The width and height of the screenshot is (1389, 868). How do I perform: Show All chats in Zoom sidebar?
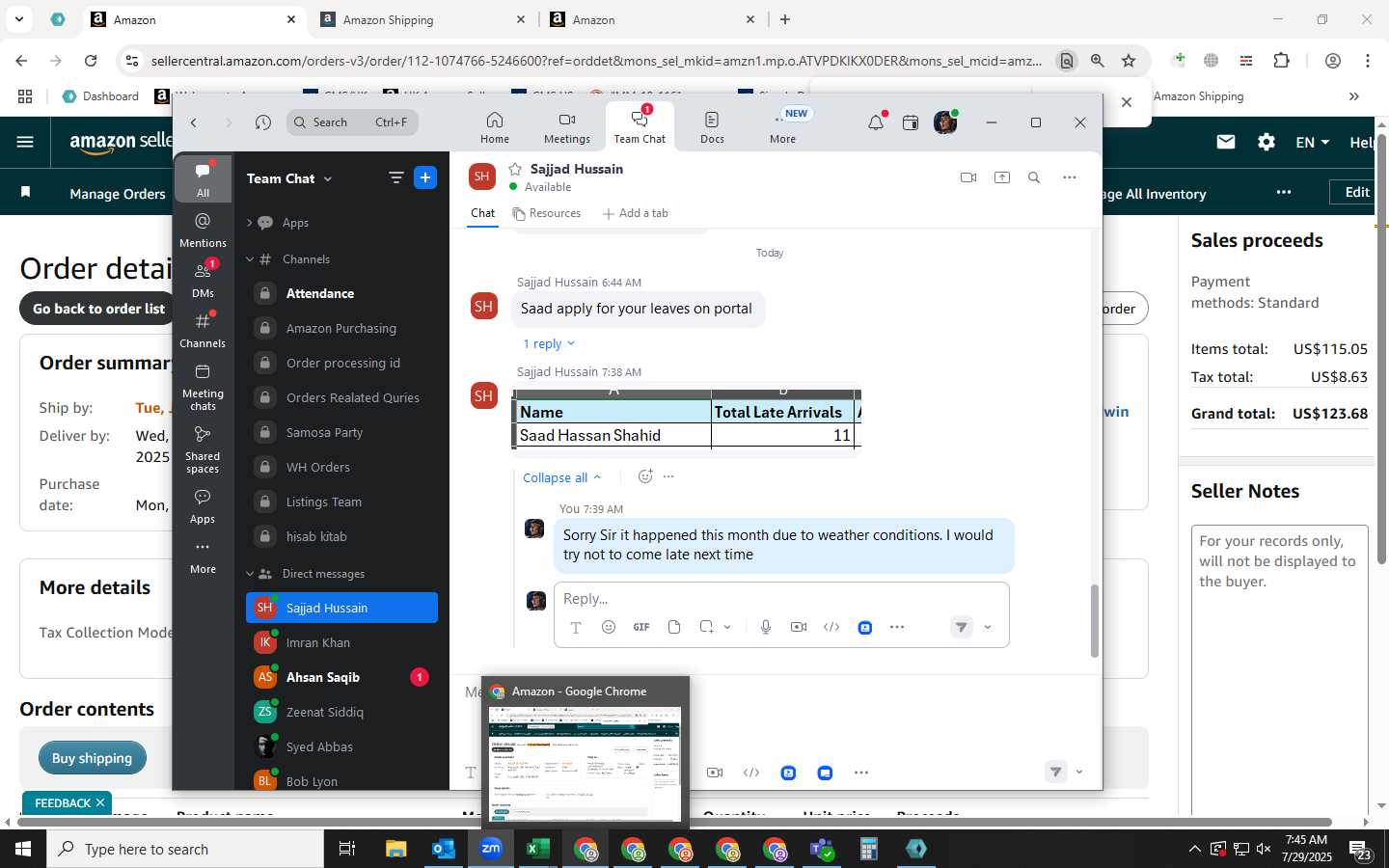coord(203,179)
